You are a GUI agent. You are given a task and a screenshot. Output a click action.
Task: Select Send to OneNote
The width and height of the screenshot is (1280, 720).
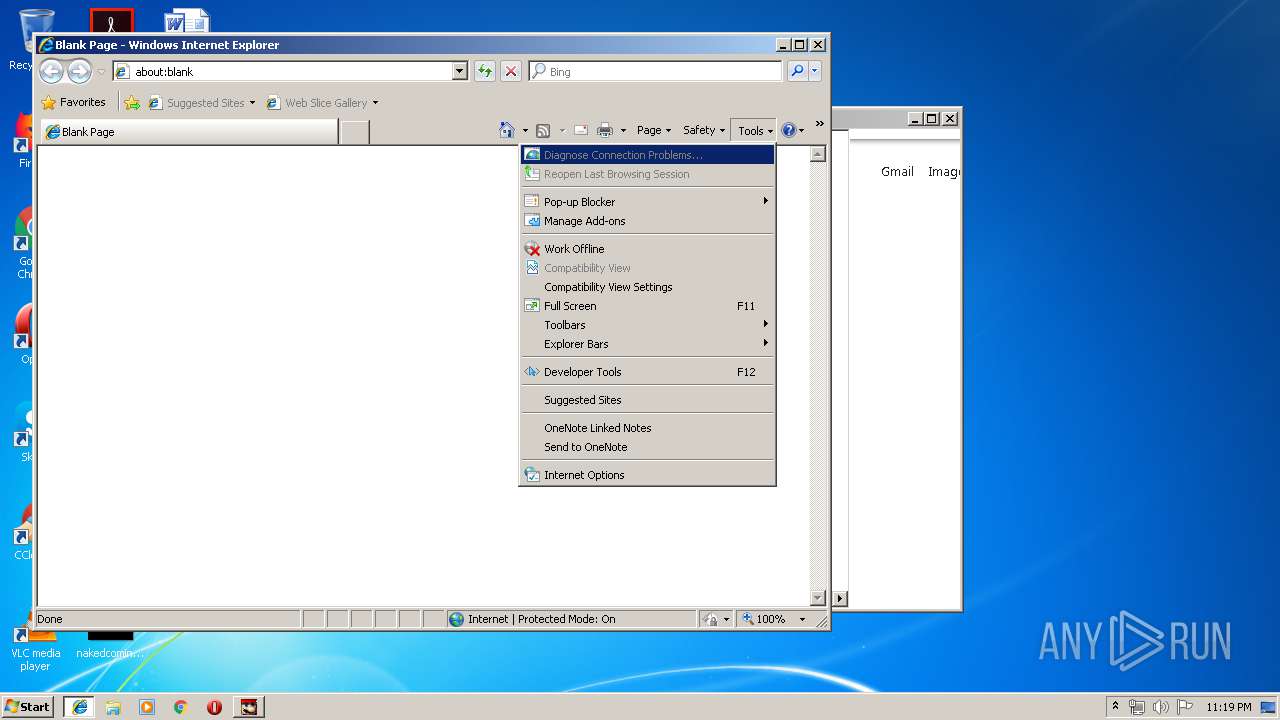647,447
